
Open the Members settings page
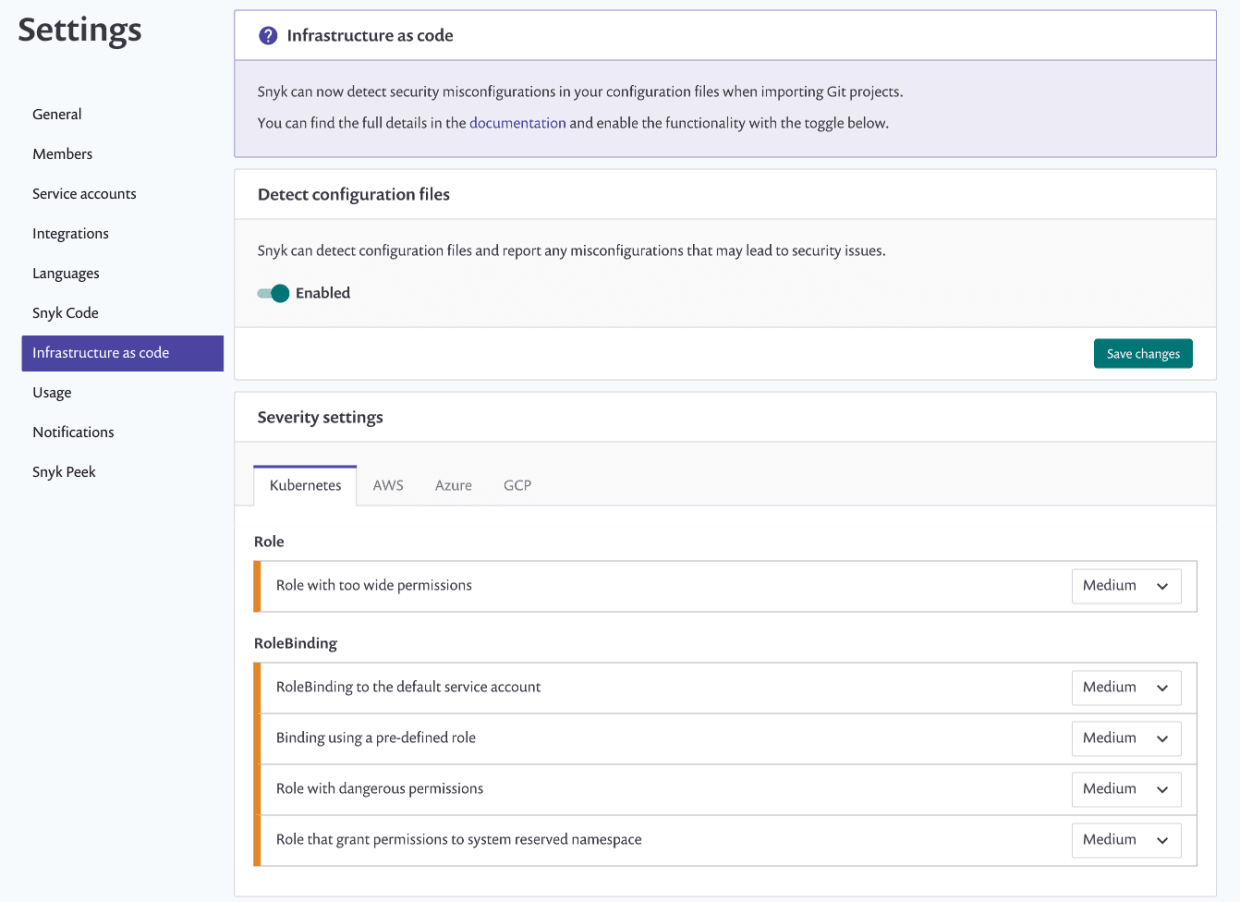click(x=62, y=154)
